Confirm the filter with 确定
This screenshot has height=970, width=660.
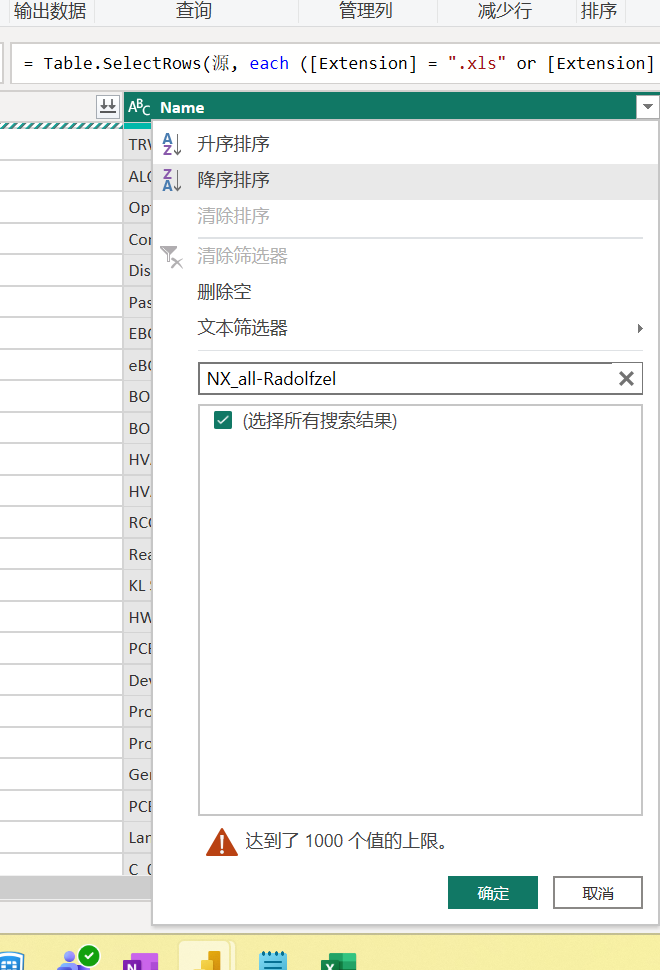click(493, 893)
